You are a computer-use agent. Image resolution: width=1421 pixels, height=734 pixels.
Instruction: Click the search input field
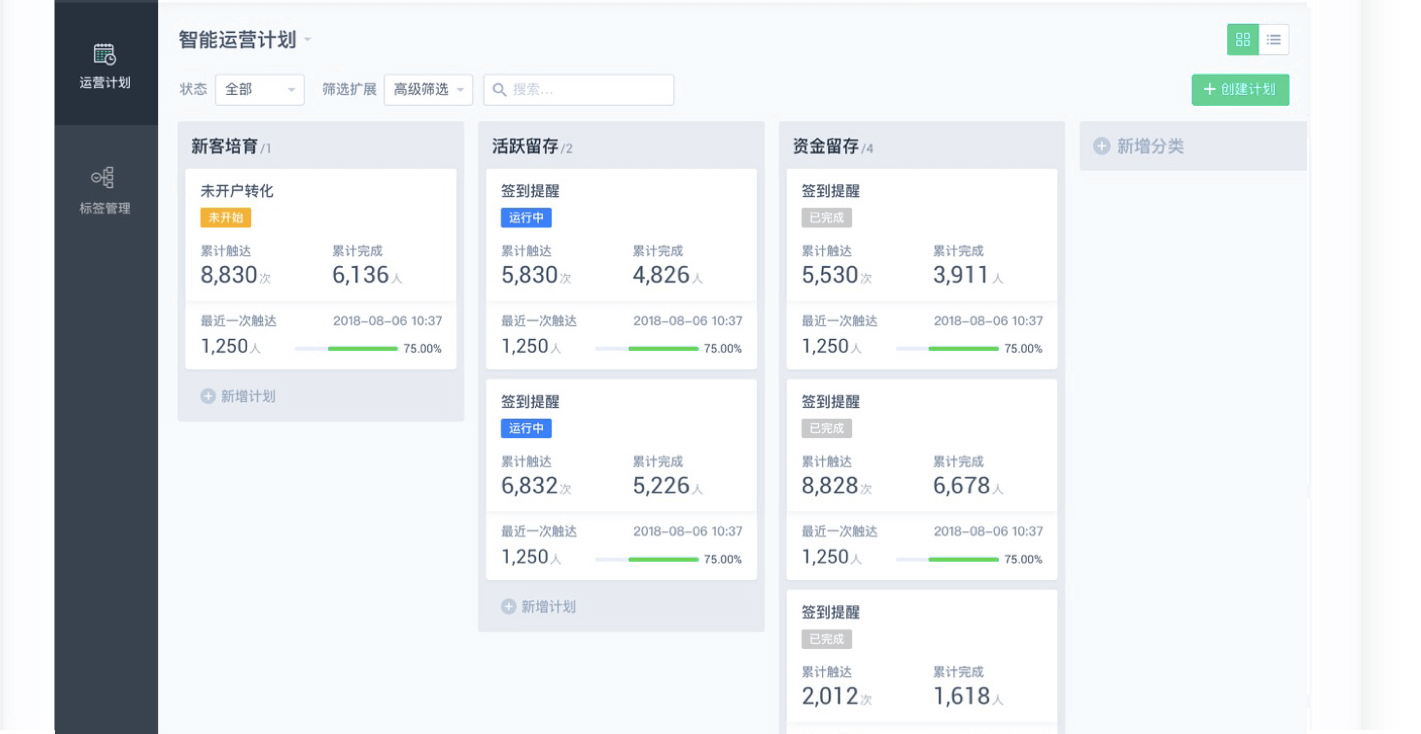pos(590,90)
